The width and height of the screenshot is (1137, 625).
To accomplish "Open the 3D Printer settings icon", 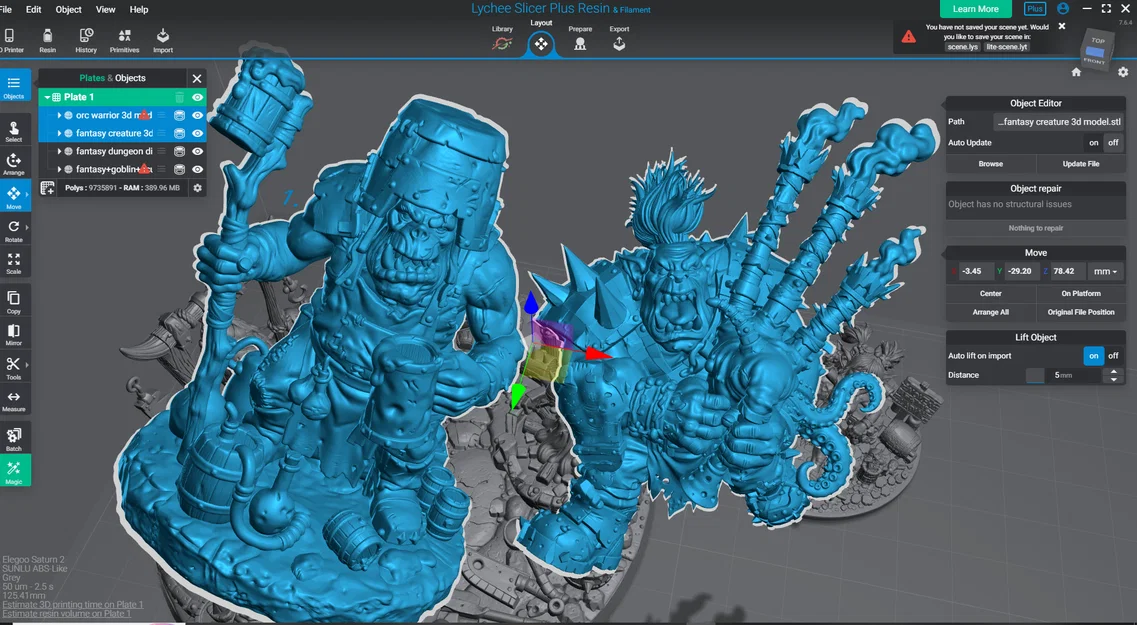I will (9, 40).
